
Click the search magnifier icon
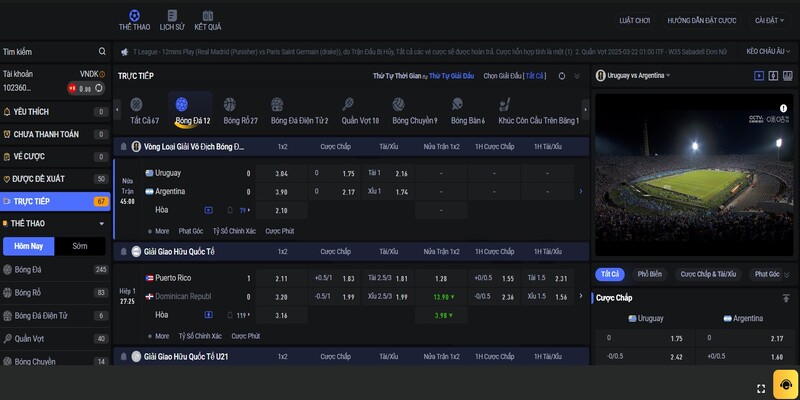[x=102, y=51]
